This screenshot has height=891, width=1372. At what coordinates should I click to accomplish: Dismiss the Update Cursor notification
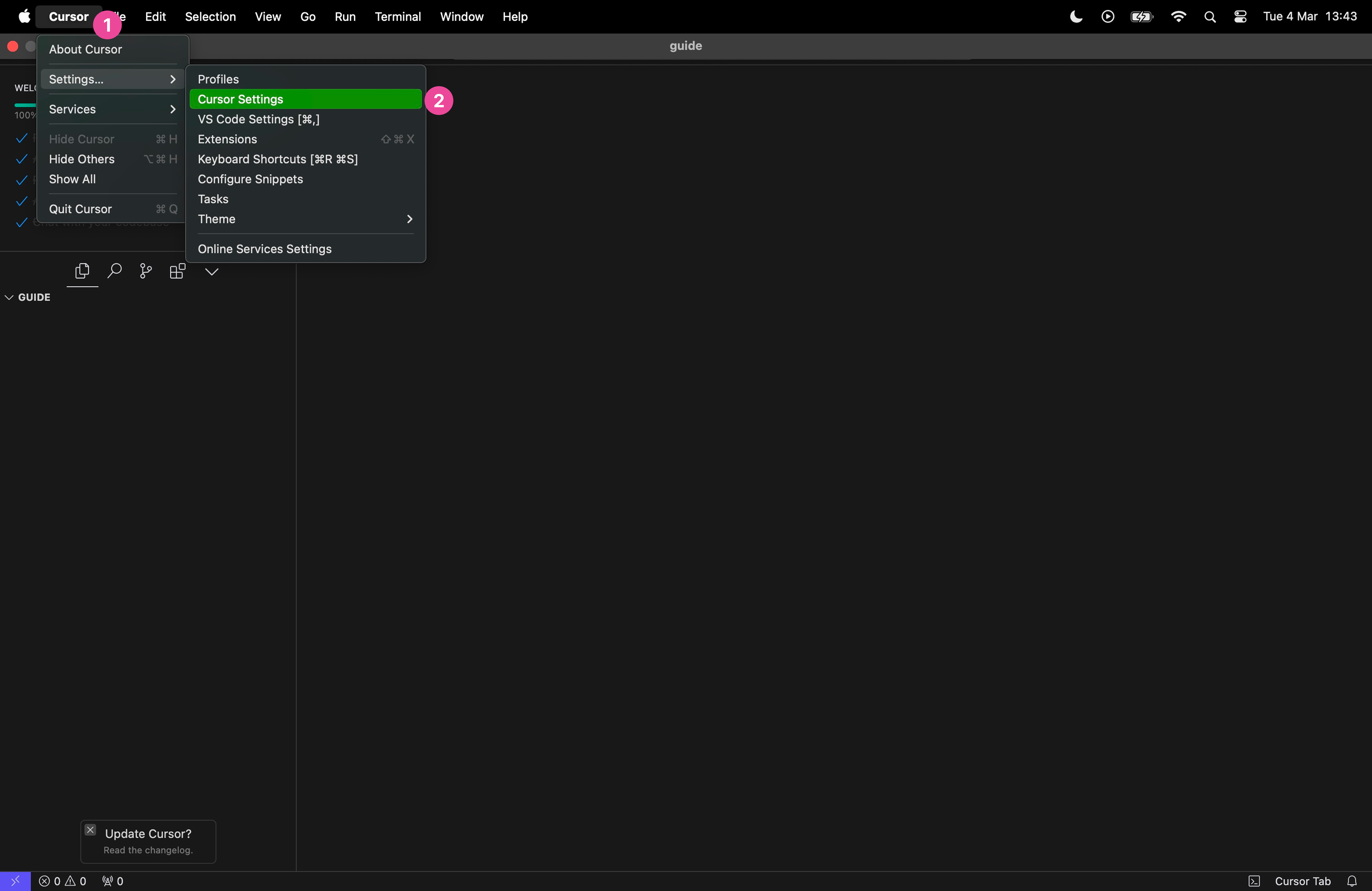click(91, 830)
